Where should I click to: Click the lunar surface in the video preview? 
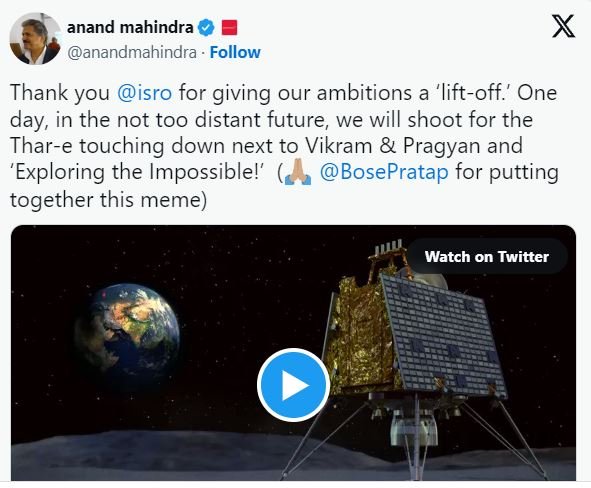(151, 456)
